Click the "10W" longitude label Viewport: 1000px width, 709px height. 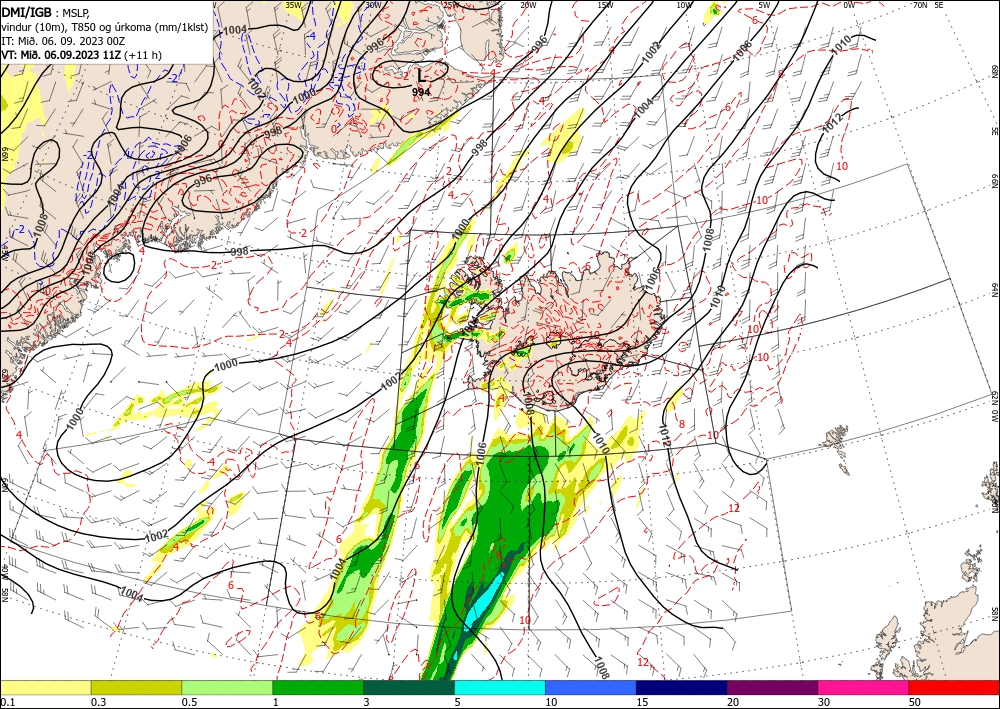684,5
